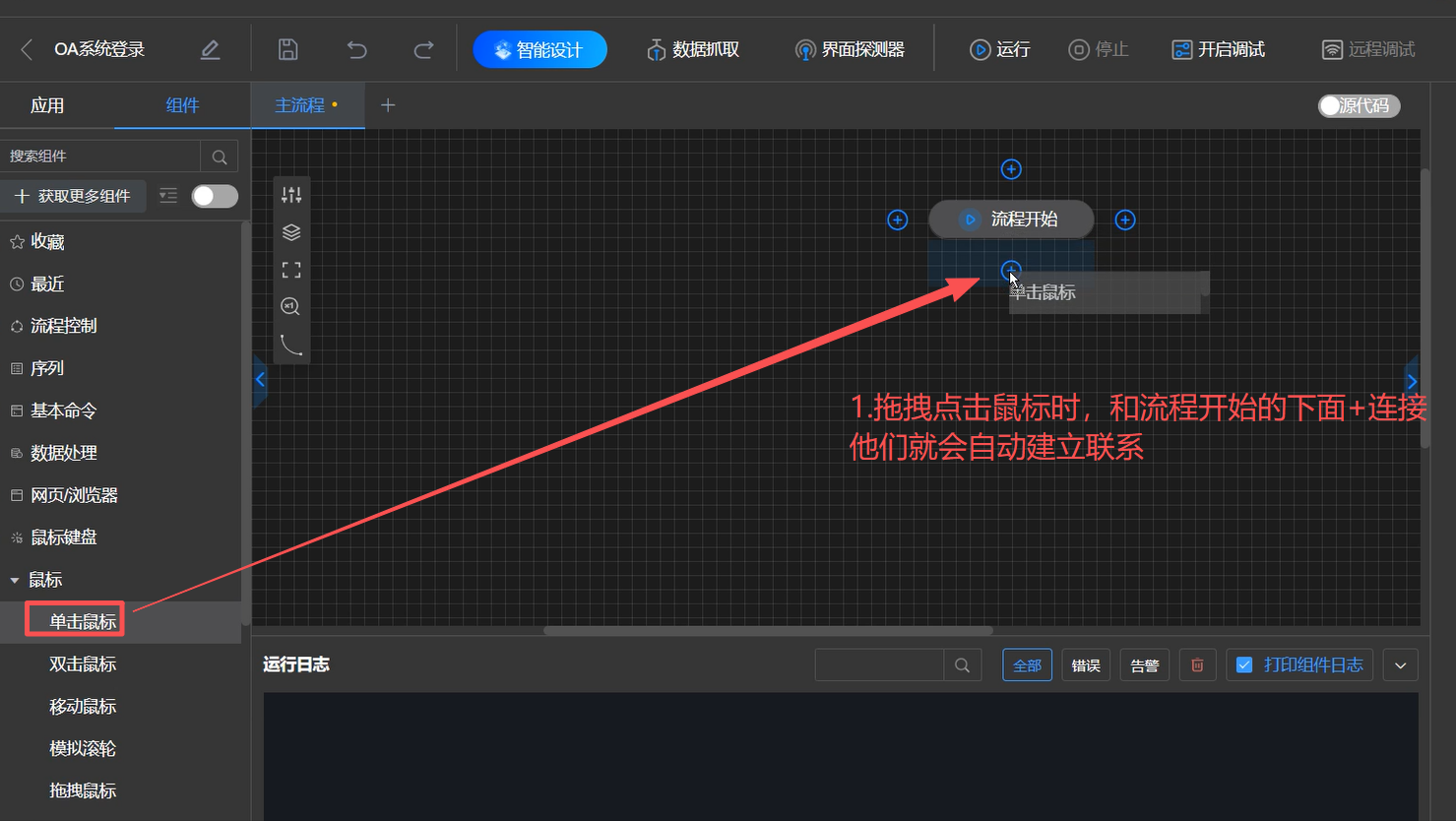The width and height of the screenshot is (1456, 821).
Task: Select the 主流程 flow tab
Action: (x=307, y=105)
